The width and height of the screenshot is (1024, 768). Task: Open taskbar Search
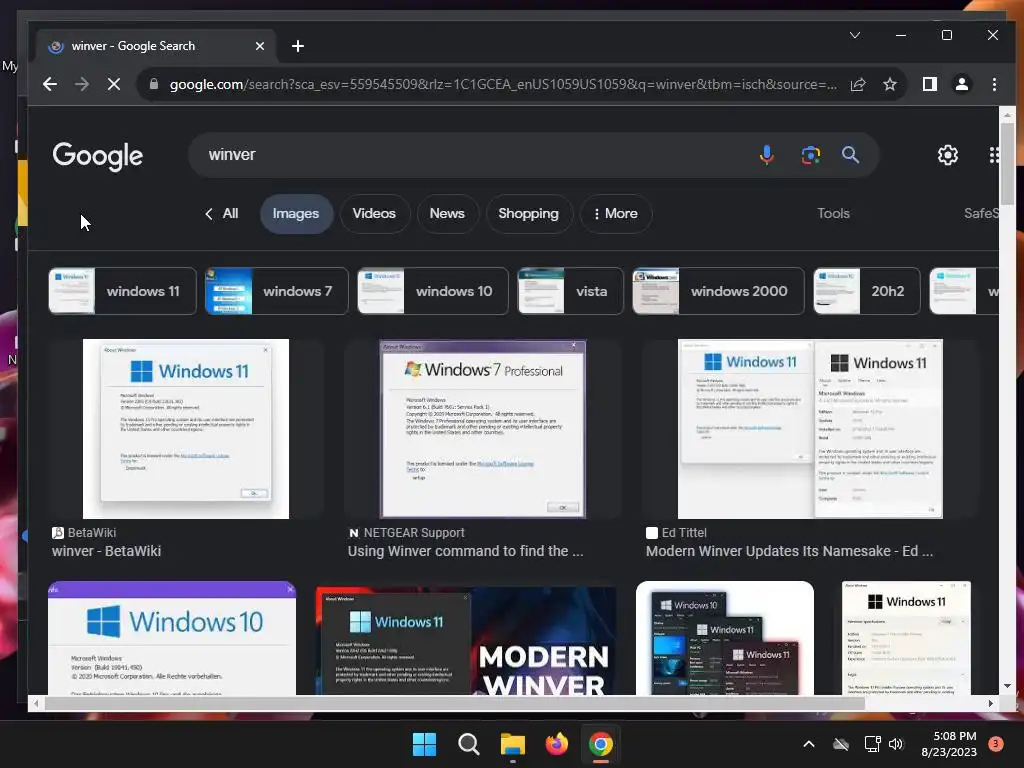468,744
